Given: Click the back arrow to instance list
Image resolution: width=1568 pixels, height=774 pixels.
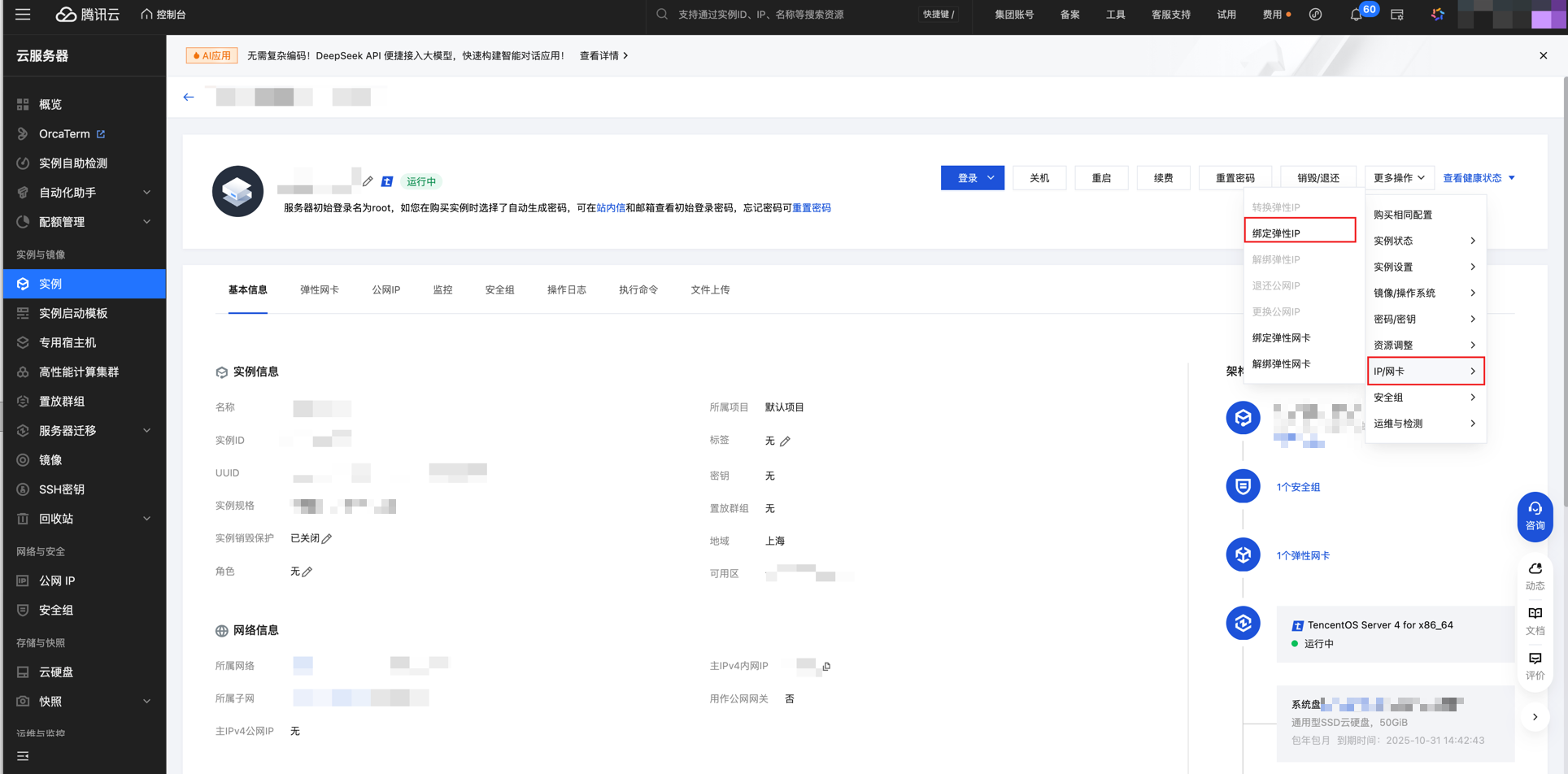Looking at the screenshot, I should (x=189, y=98).
